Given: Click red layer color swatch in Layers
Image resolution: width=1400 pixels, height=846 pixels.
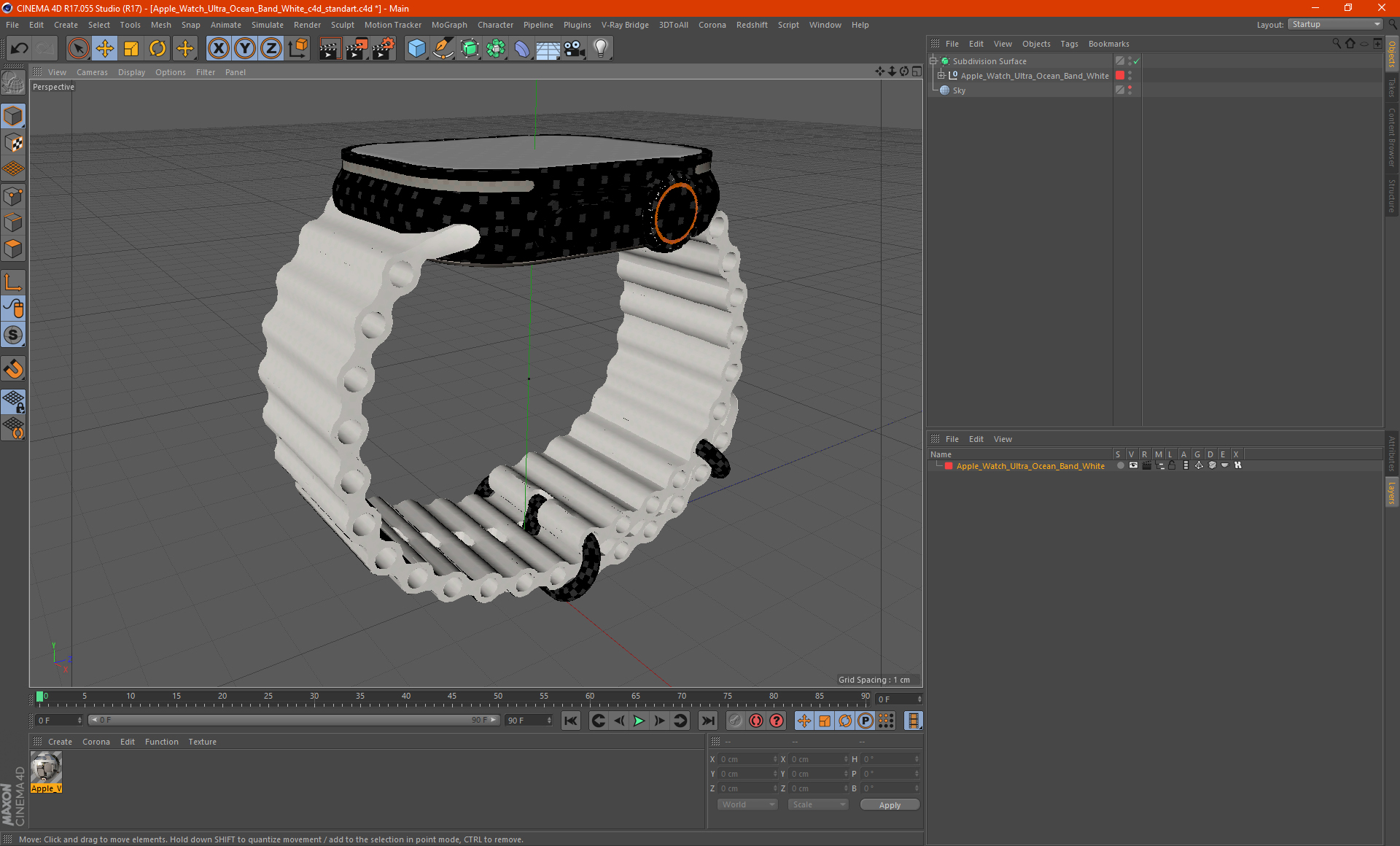Looking at the screenshot, I should click(x=949, y=466).
